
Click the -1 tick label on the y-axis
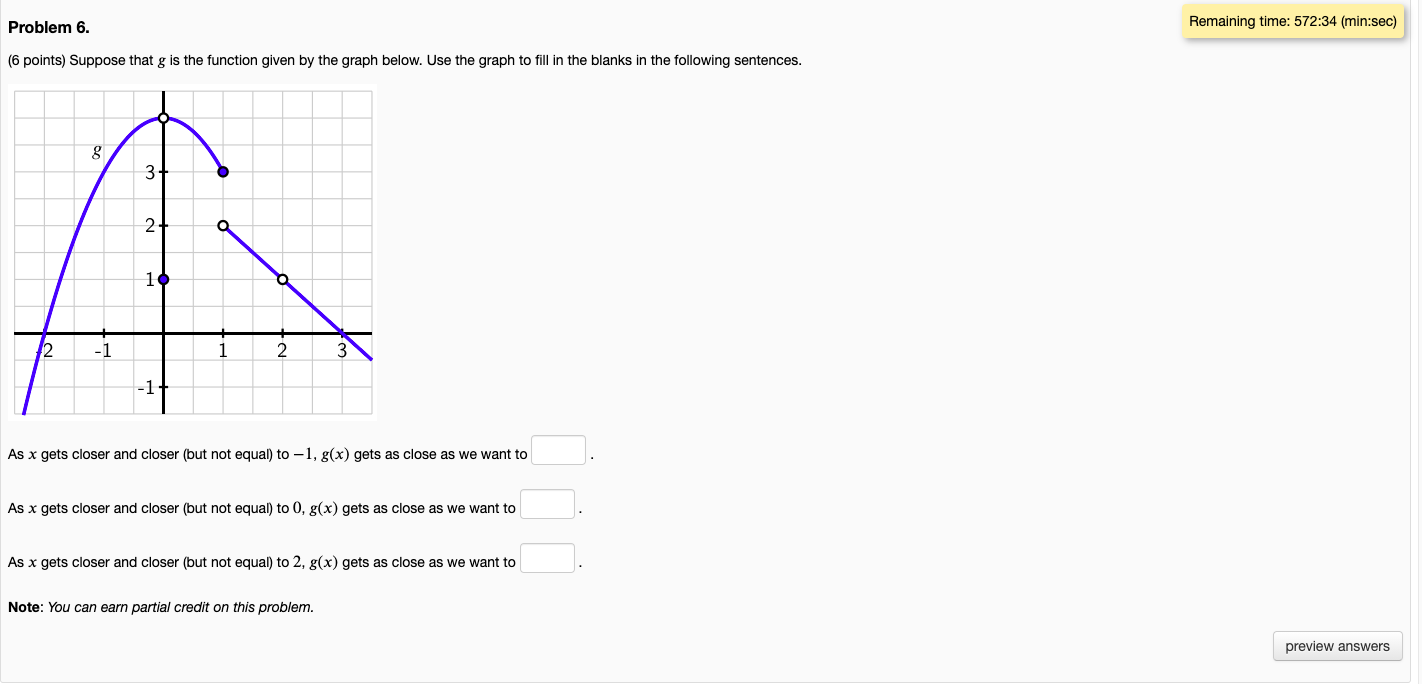(x=147, y=387)
